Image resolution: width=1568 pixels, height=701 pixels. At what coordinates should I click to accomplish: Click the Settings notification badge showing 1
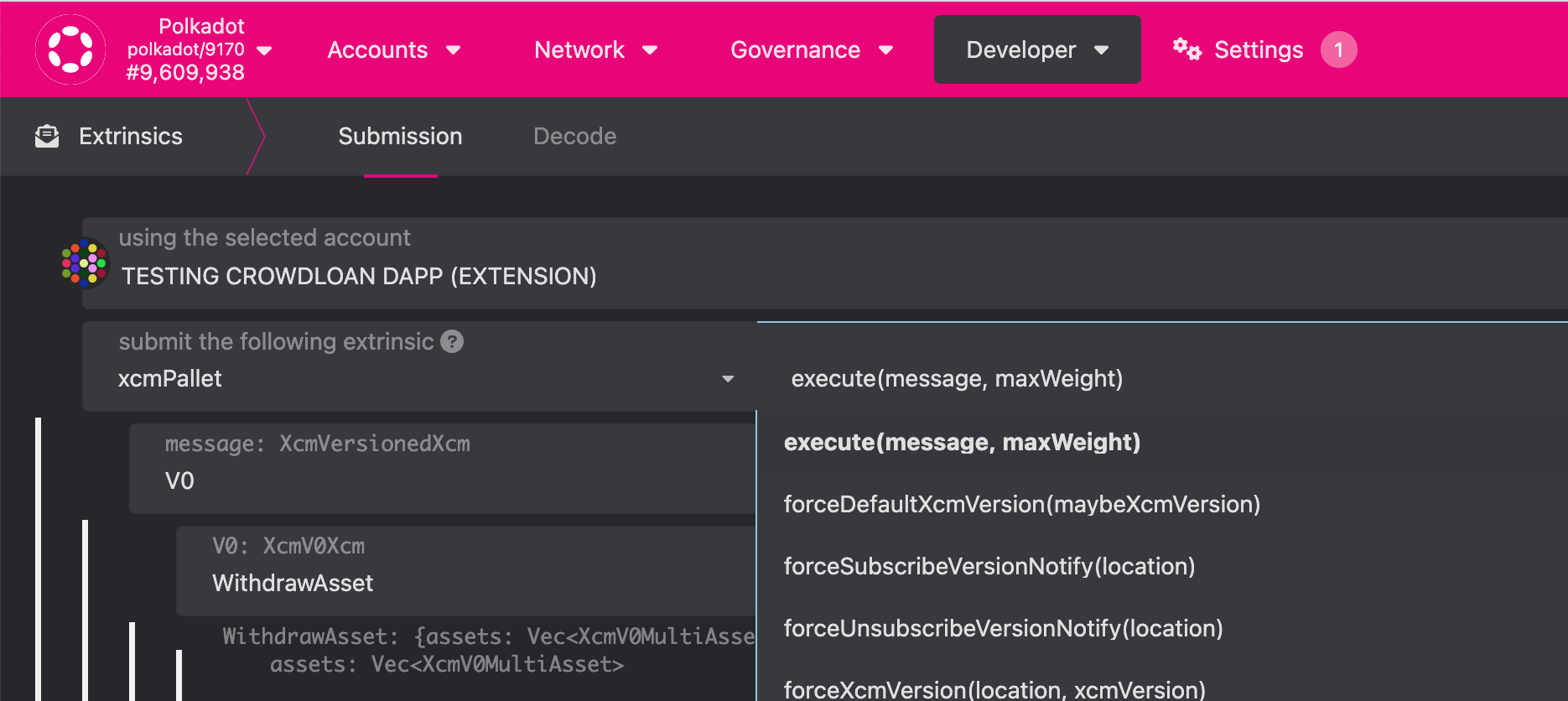(1338, 49)
